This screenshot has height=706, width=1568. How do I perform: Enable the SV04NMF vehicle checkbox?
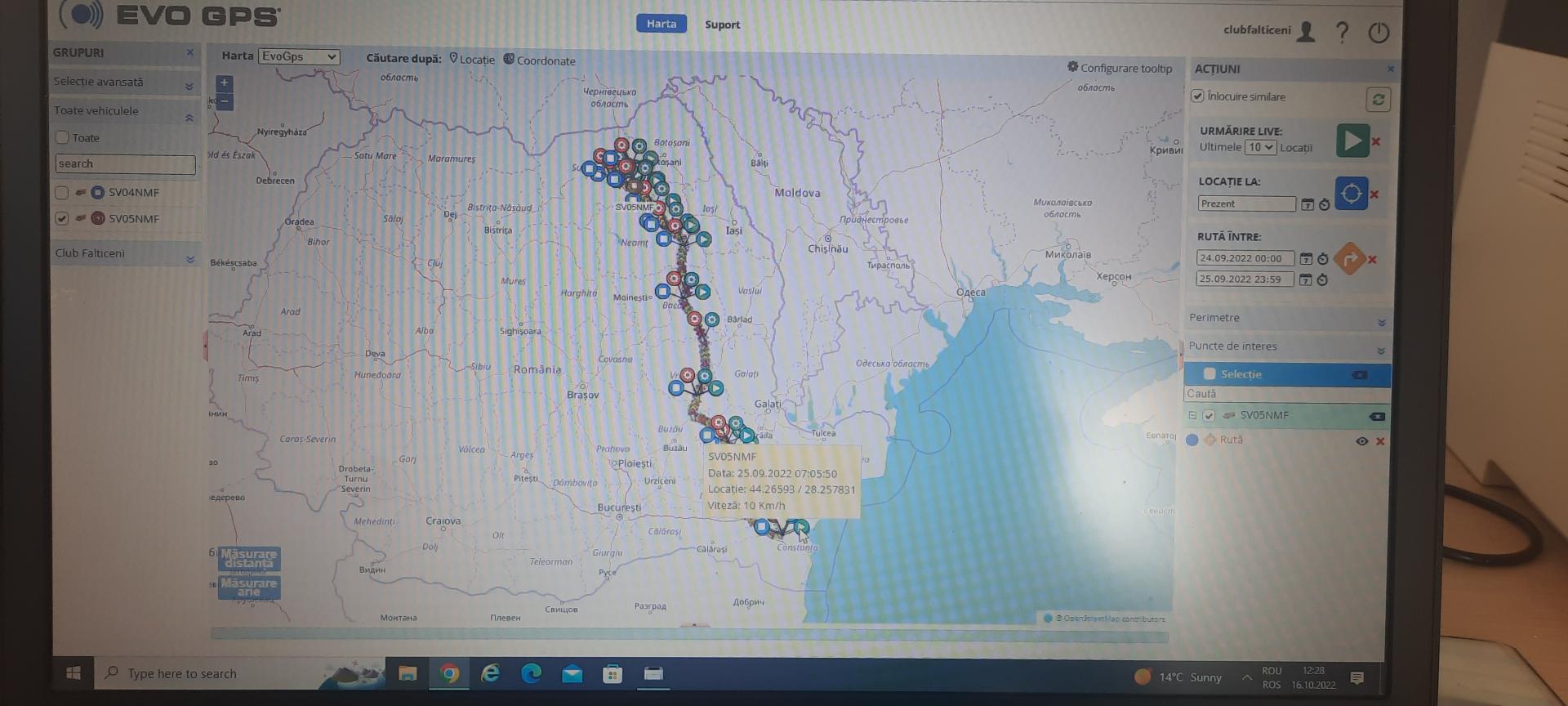(62, 193)
